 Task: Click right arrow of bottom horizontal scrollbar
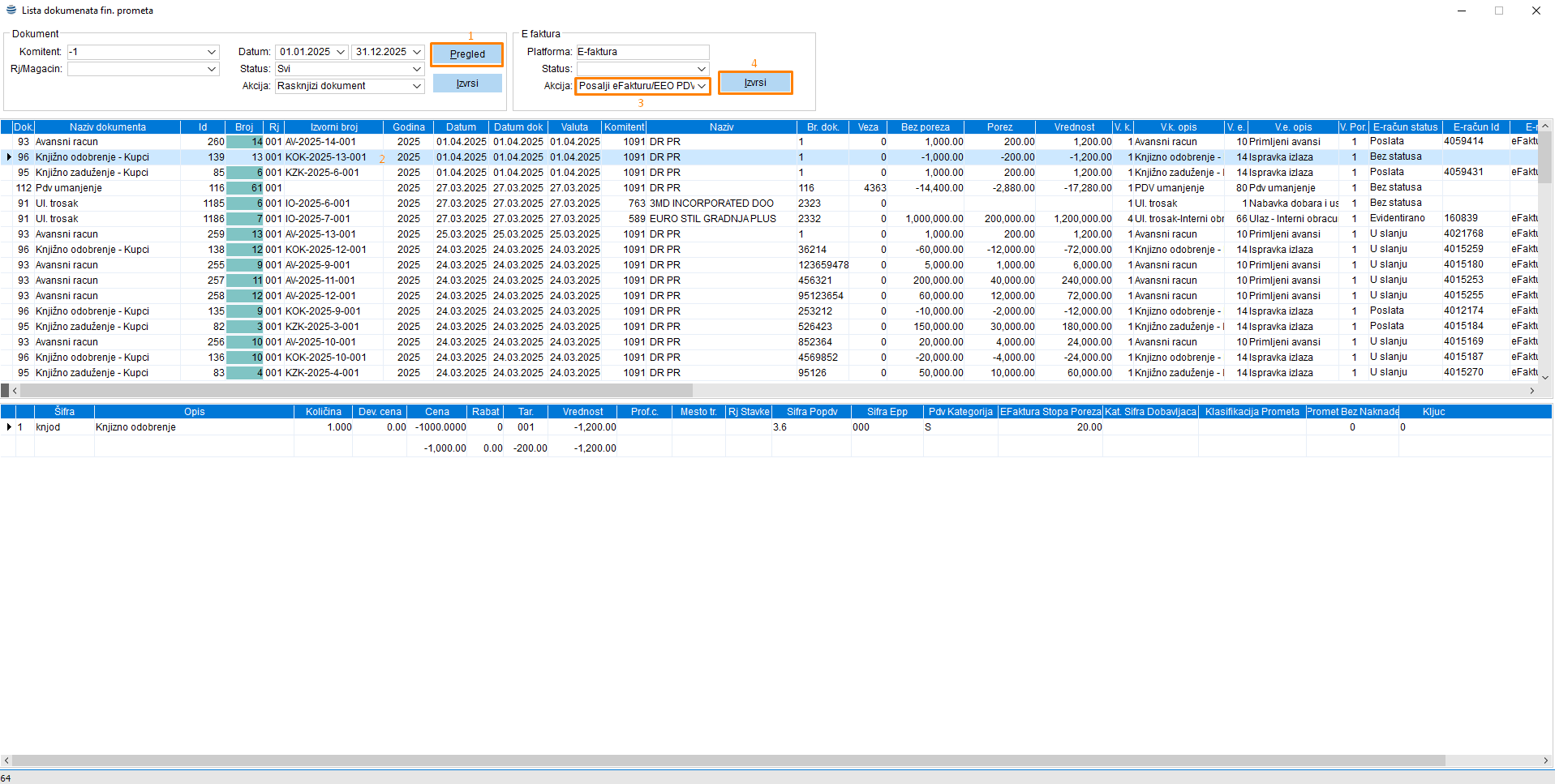1545,760
